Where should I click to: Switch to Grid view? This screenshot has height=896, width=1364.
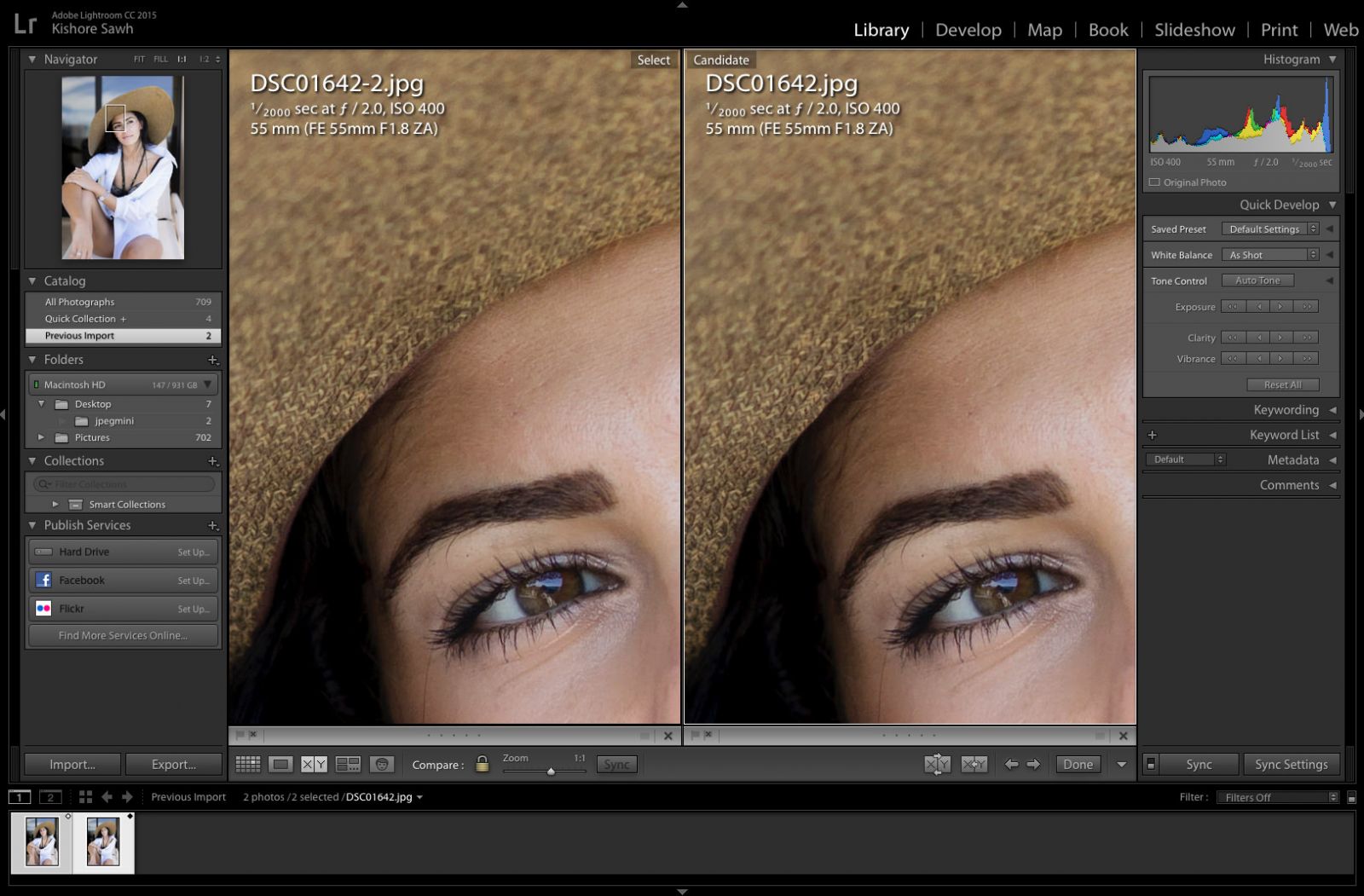pos(248,765)
